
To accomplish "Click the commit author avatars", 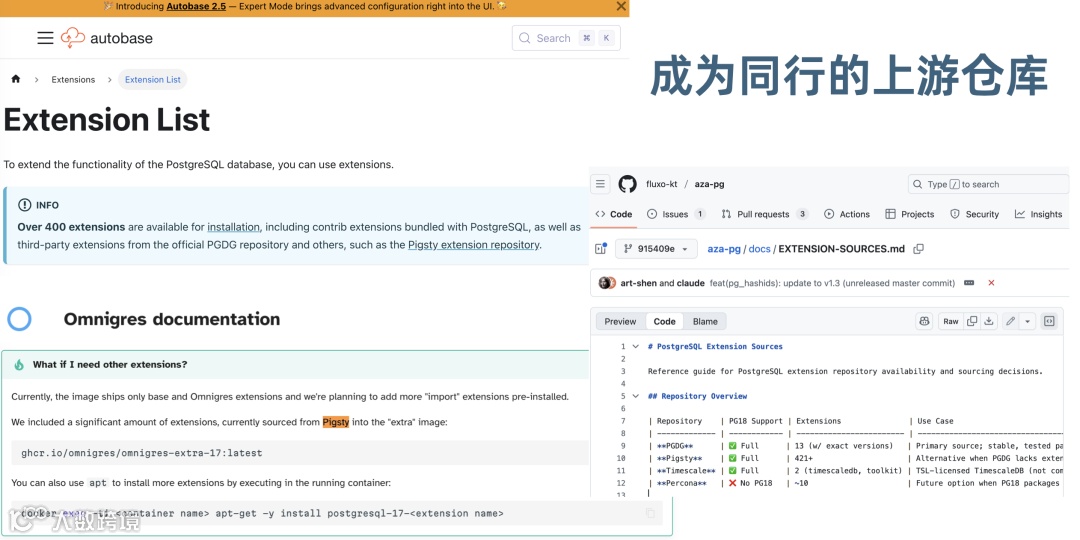I will (x=608, y=283).
